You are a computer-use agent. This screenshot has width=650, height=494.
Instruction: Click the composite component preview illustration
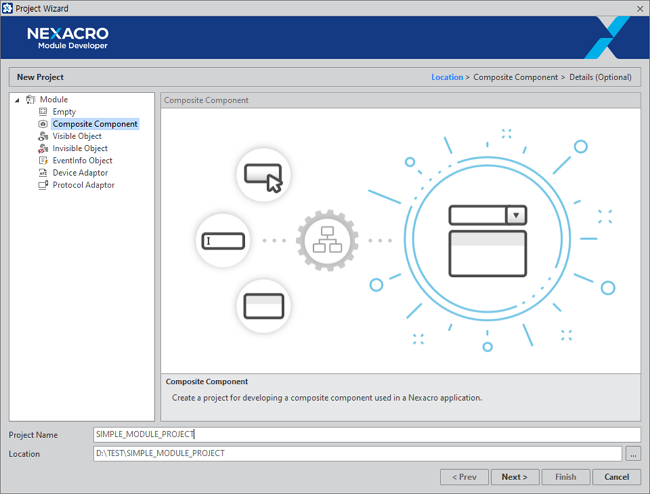pos(400,240)
